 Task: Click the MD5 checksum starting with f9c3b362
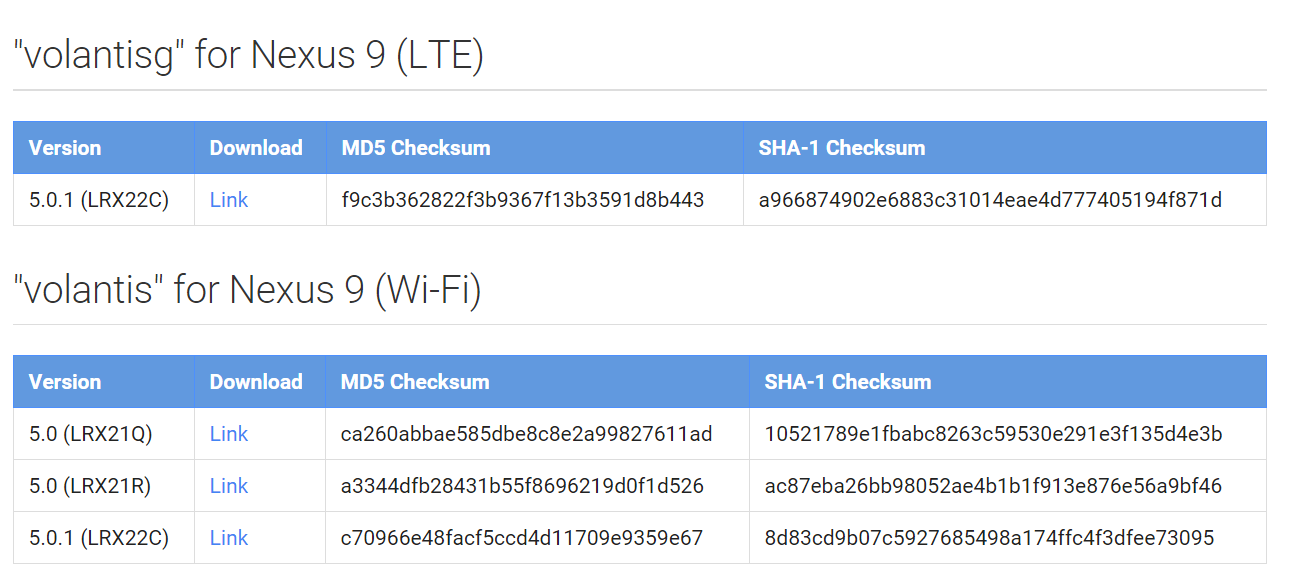coord(522,200)
